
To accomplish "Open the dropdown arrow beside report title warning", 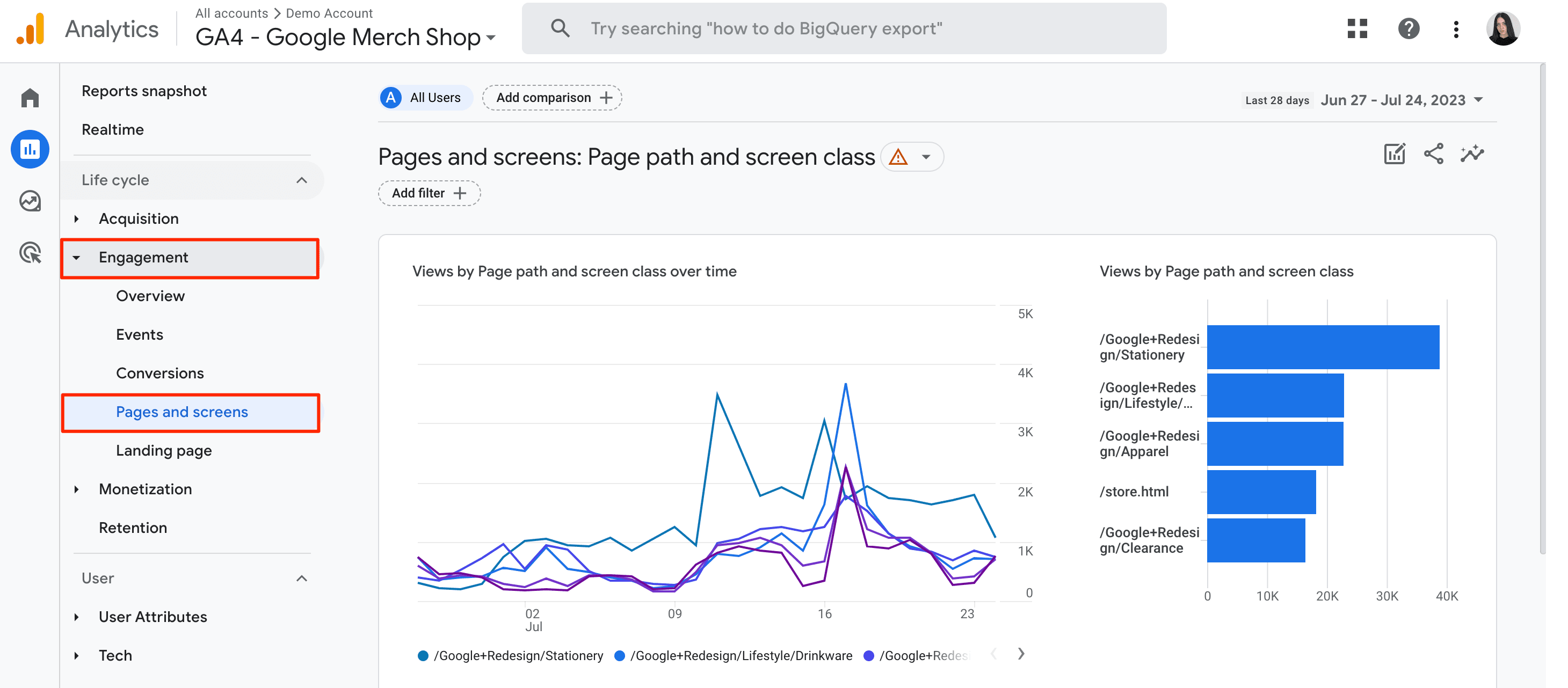I will [x=926, y=158].
